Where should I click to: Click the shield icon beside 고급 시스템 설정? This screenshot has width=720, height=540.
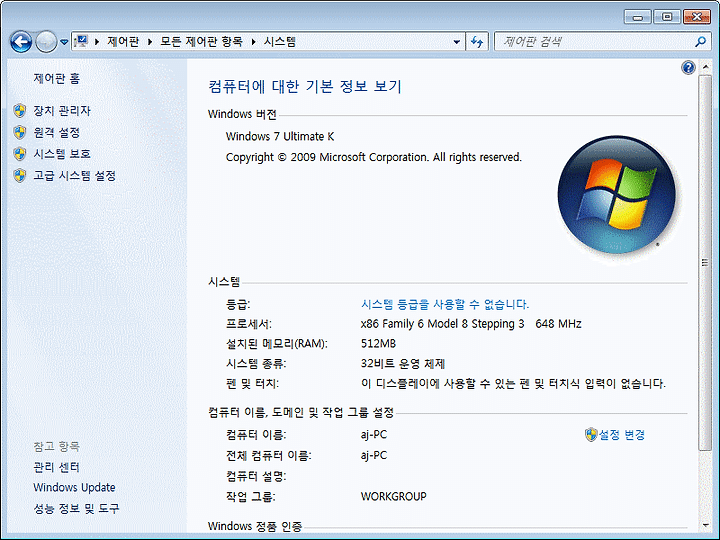[x=19, y=175]
